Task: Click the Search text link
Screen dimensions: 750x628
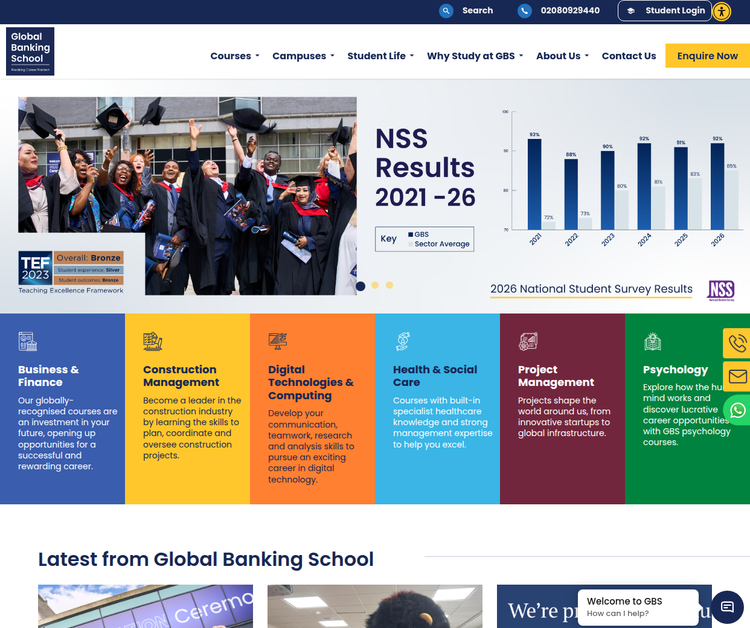Action: click(x=477, y=11)
